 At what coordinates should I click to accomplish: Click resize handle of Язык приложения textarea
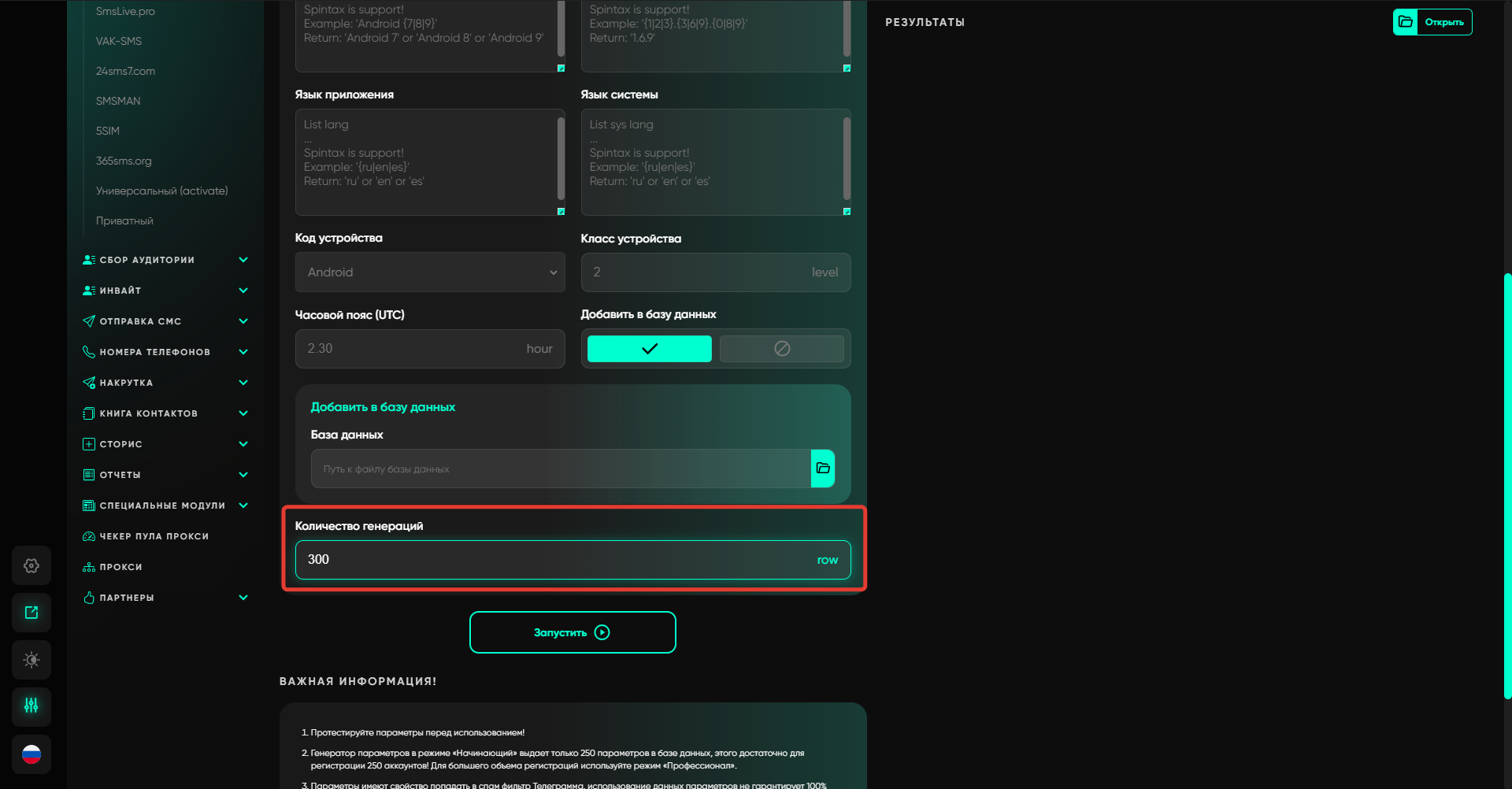(x=561, y=211)
